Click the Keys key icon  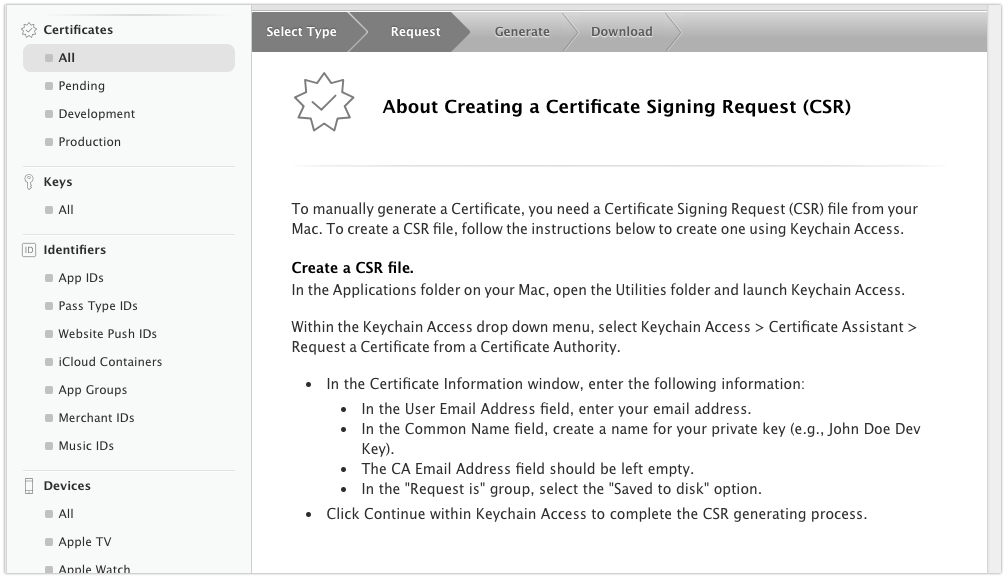pos(29,182)
